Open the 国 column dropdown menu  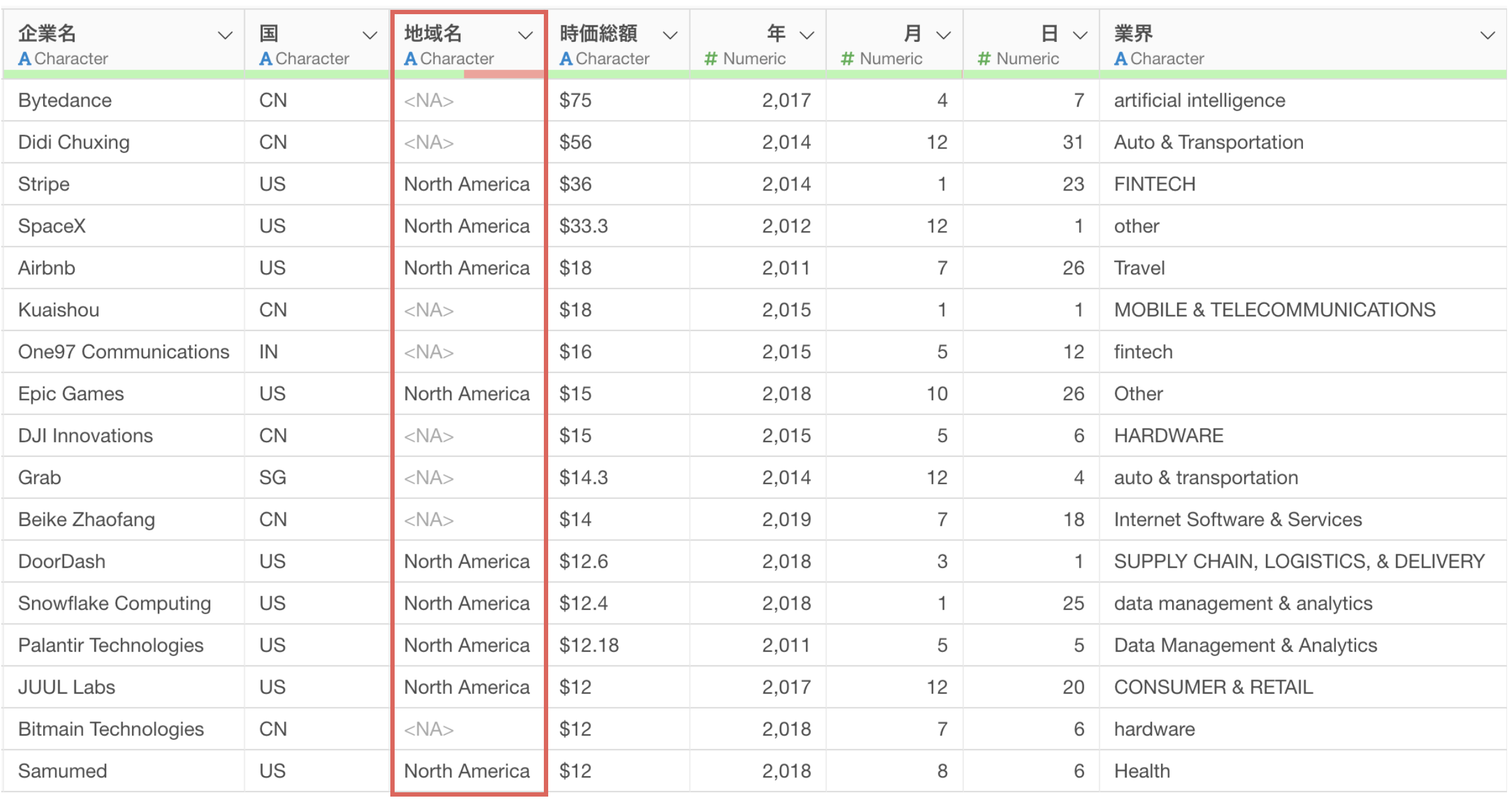tap(369, 35)
